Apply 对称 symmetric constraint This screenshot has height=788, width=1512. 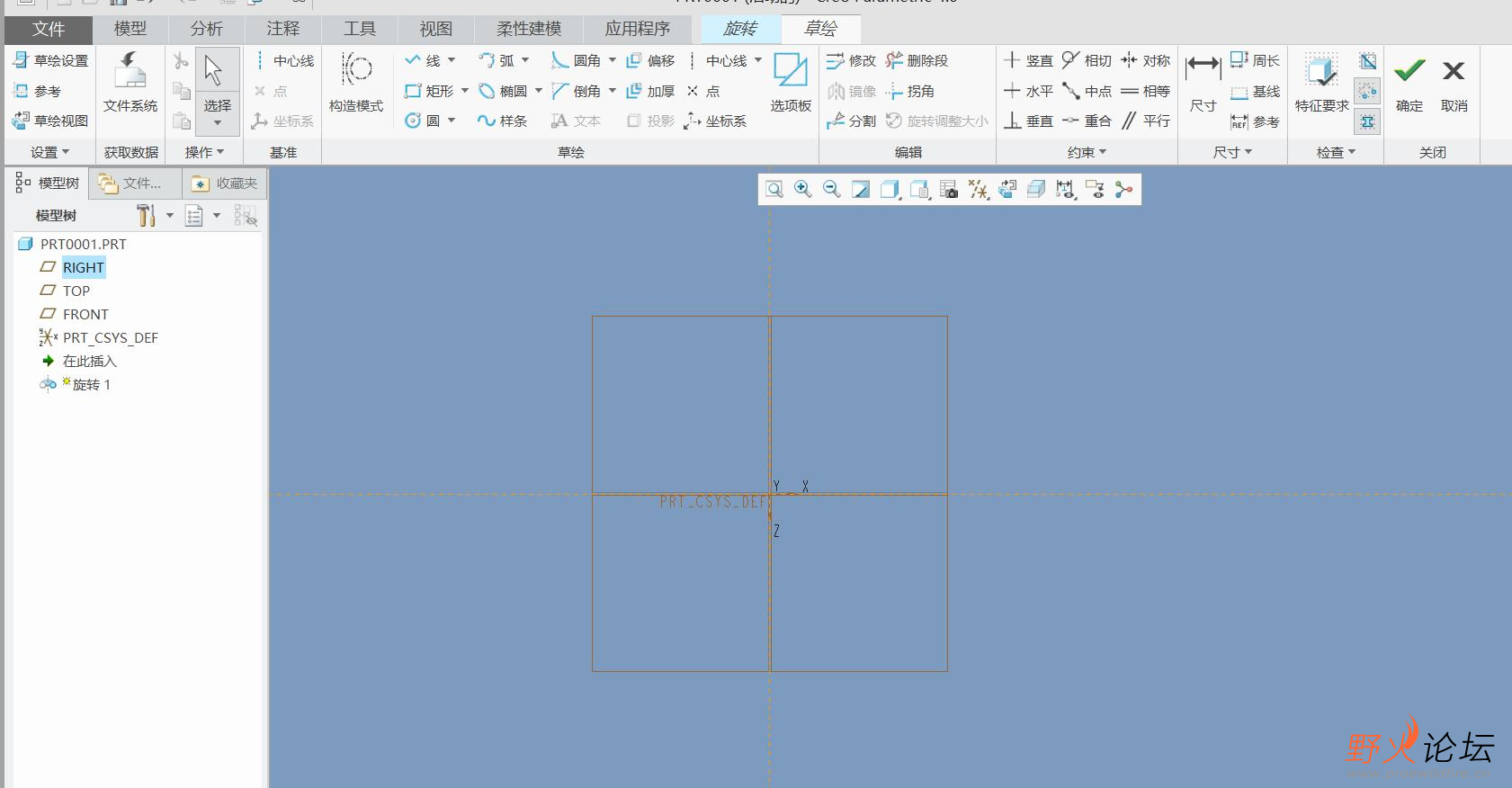1145,60
